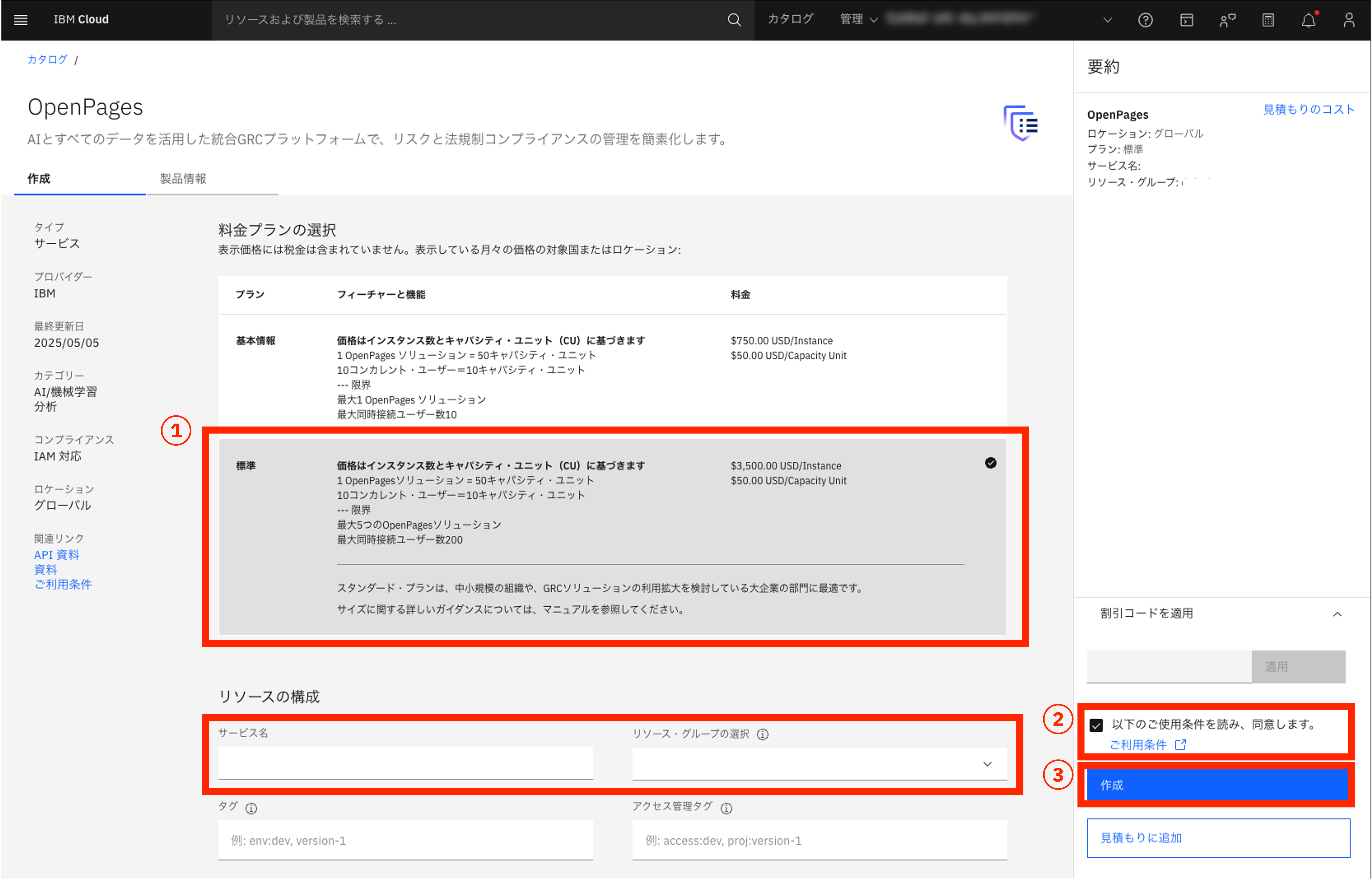Click into the タグ input field

tap(405, 840)
